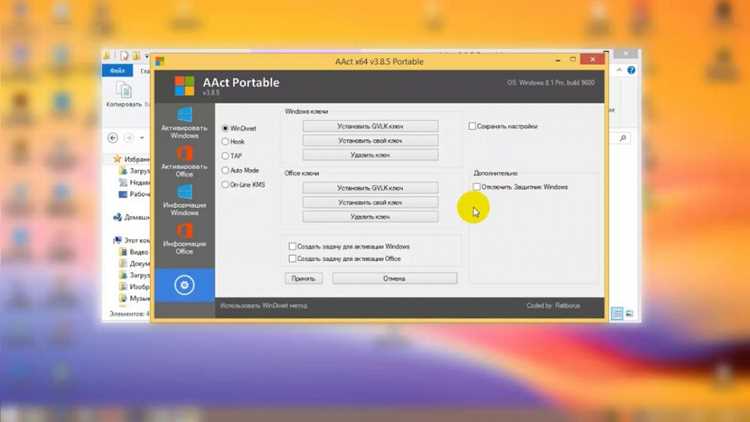Close the AAct Portable window
Image resolution: width=750 pixels, height=422 pixels.
[x=592, y=59]
